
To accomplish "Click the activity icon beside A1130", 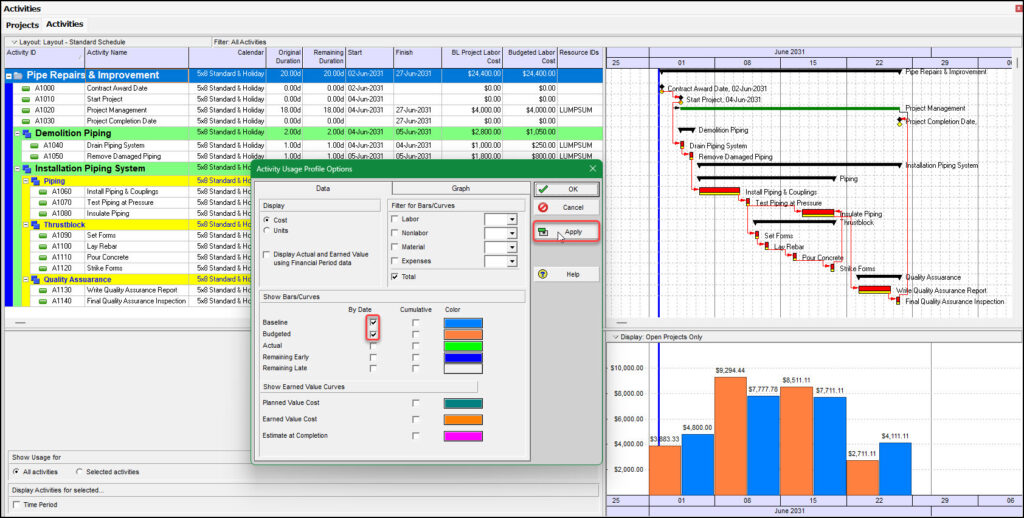I will tap(43, 290).
